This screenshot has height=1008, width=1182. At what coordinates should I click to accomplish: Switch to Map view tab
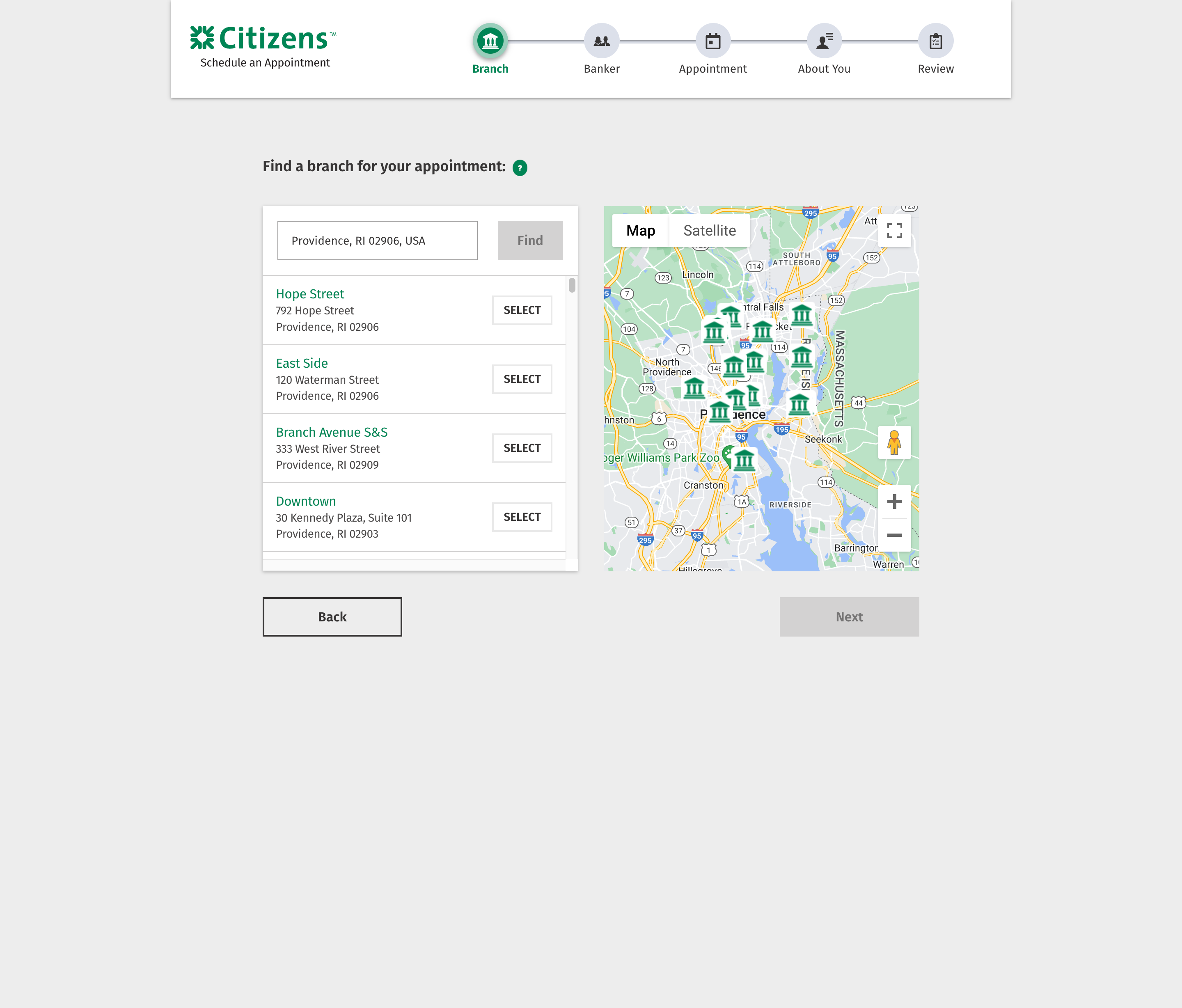[x=640, y=231]
